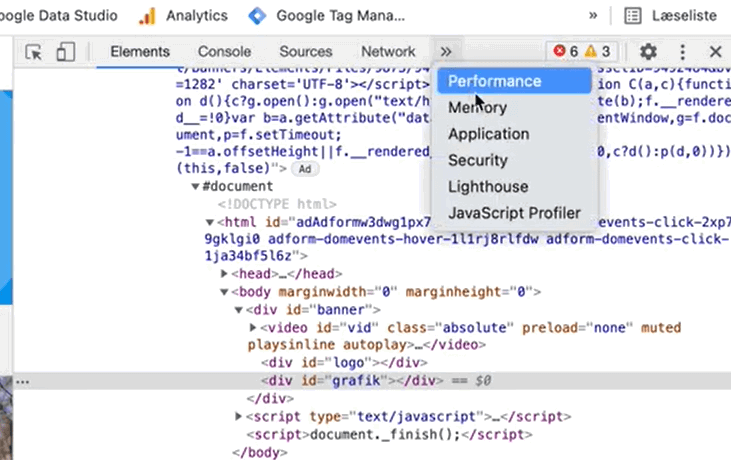Open the row actions ellipsis
731x460 pixels.
(x=22, y=382)
